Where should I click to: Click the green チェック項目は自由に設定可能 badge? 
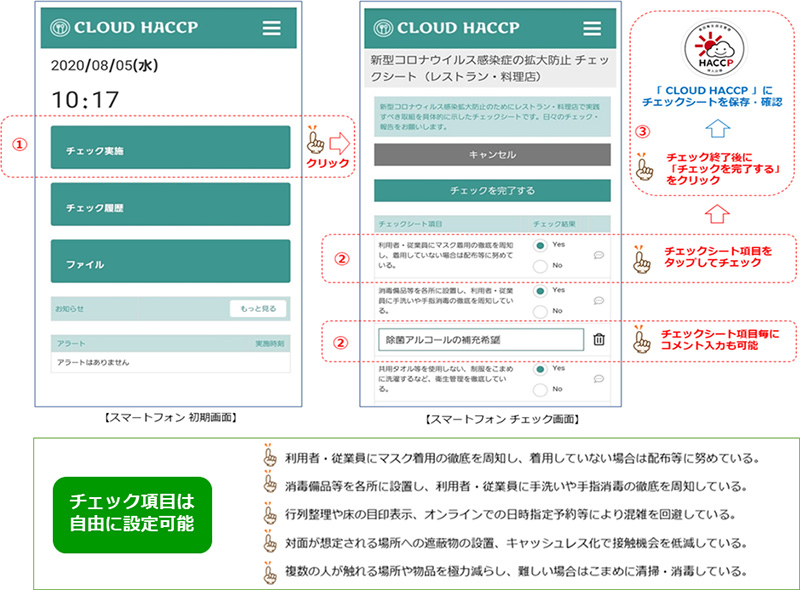132,515
